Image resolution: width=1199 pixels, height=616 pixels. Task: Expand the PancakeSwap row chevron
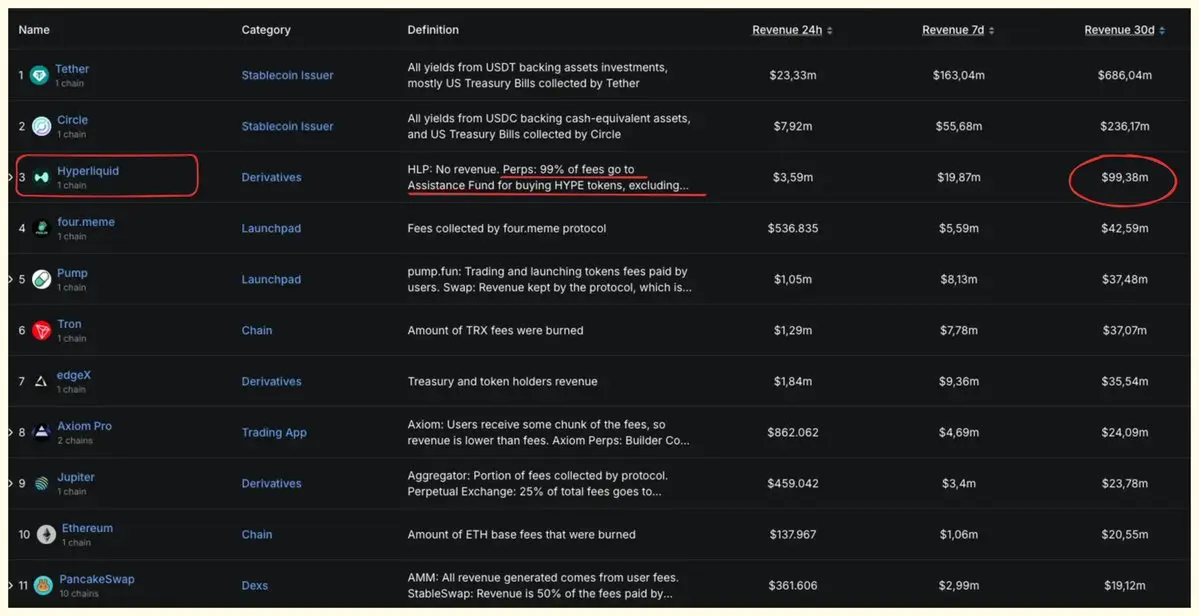(x=11, y=585)
